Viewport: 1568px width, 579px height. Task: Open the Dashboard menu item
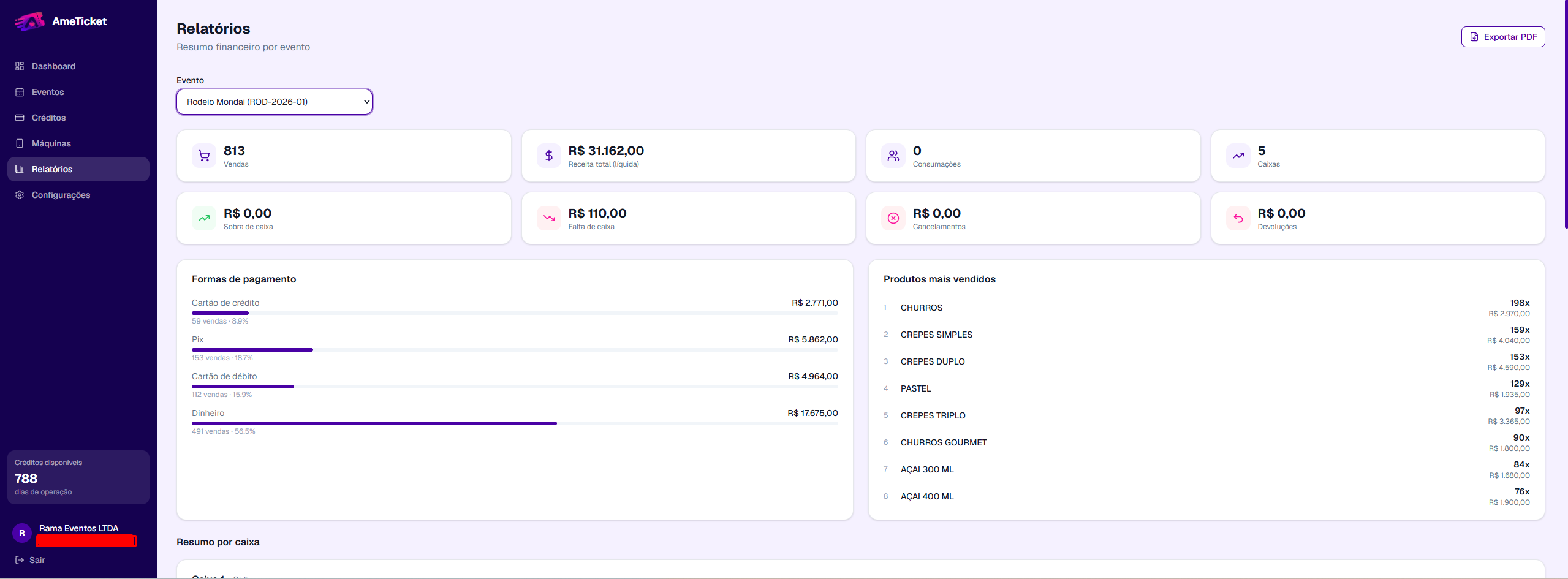[78, 66]
